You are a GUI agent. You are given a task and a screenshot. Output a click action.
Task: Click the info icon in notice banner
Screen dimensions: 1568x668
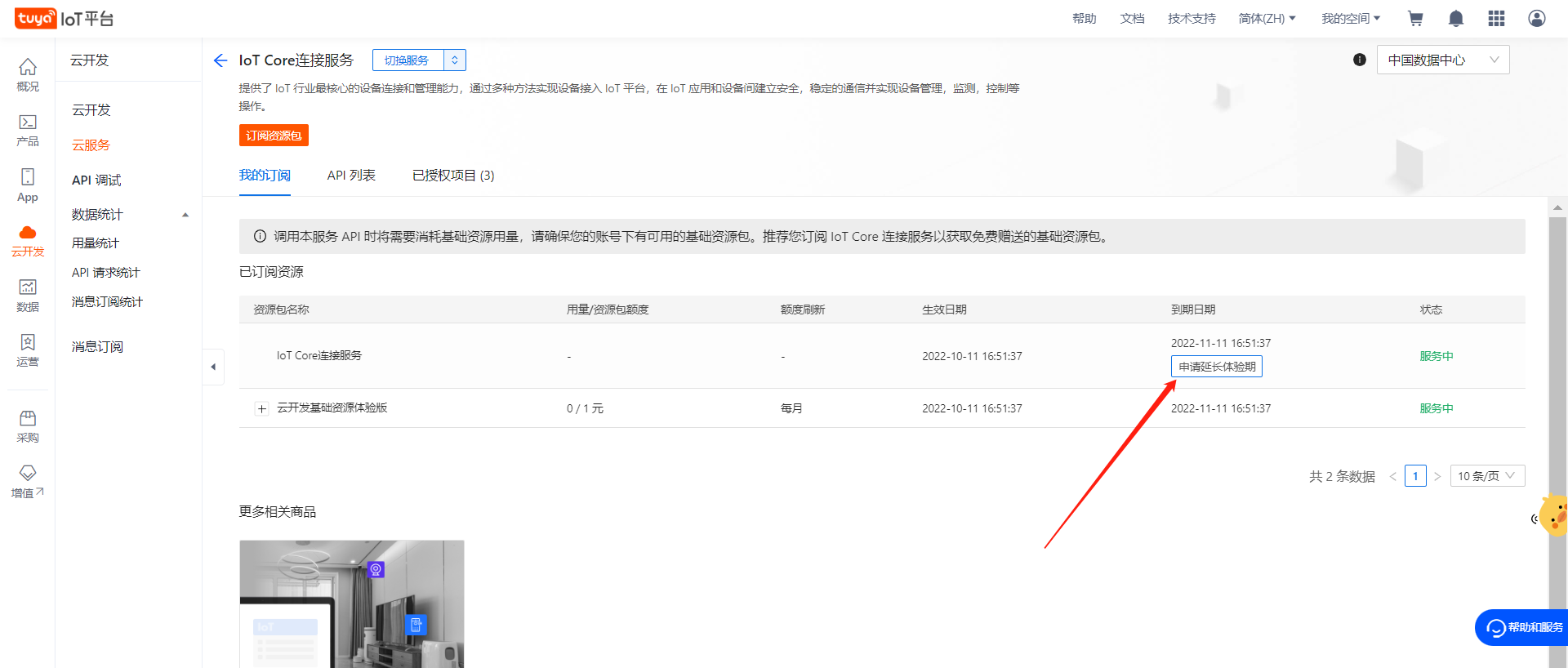pos(260,236)
